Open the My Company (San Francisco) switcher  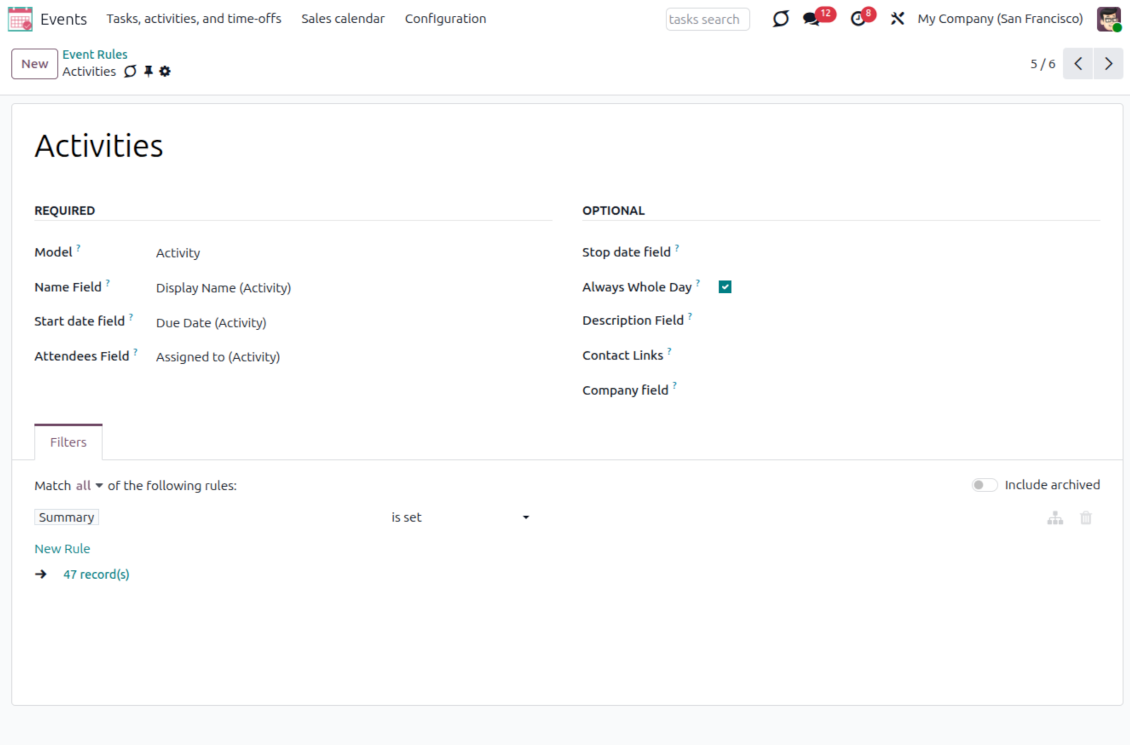999,19
